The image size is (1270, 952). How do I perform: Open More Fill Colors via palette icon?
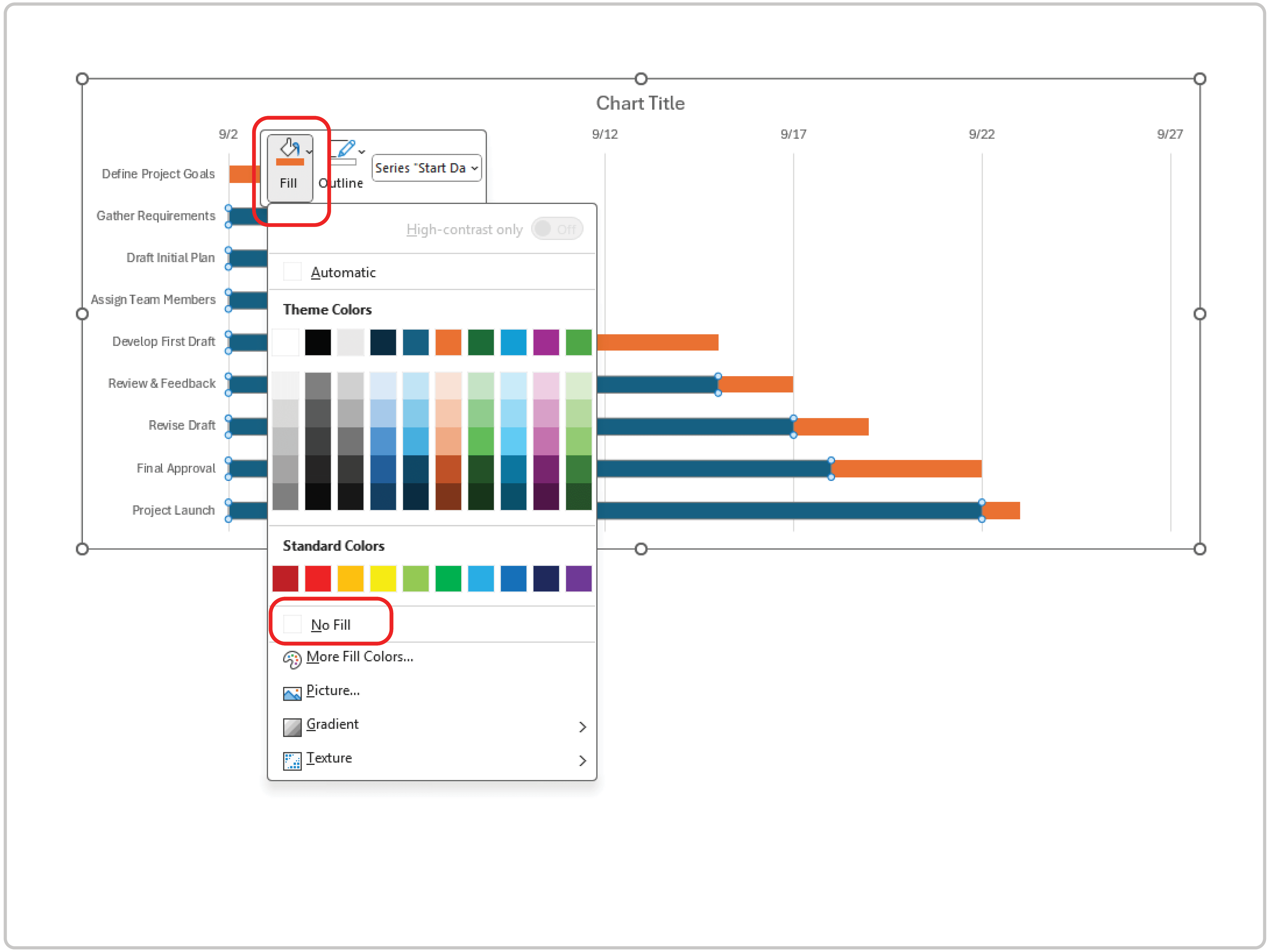[x=292, y=659]
